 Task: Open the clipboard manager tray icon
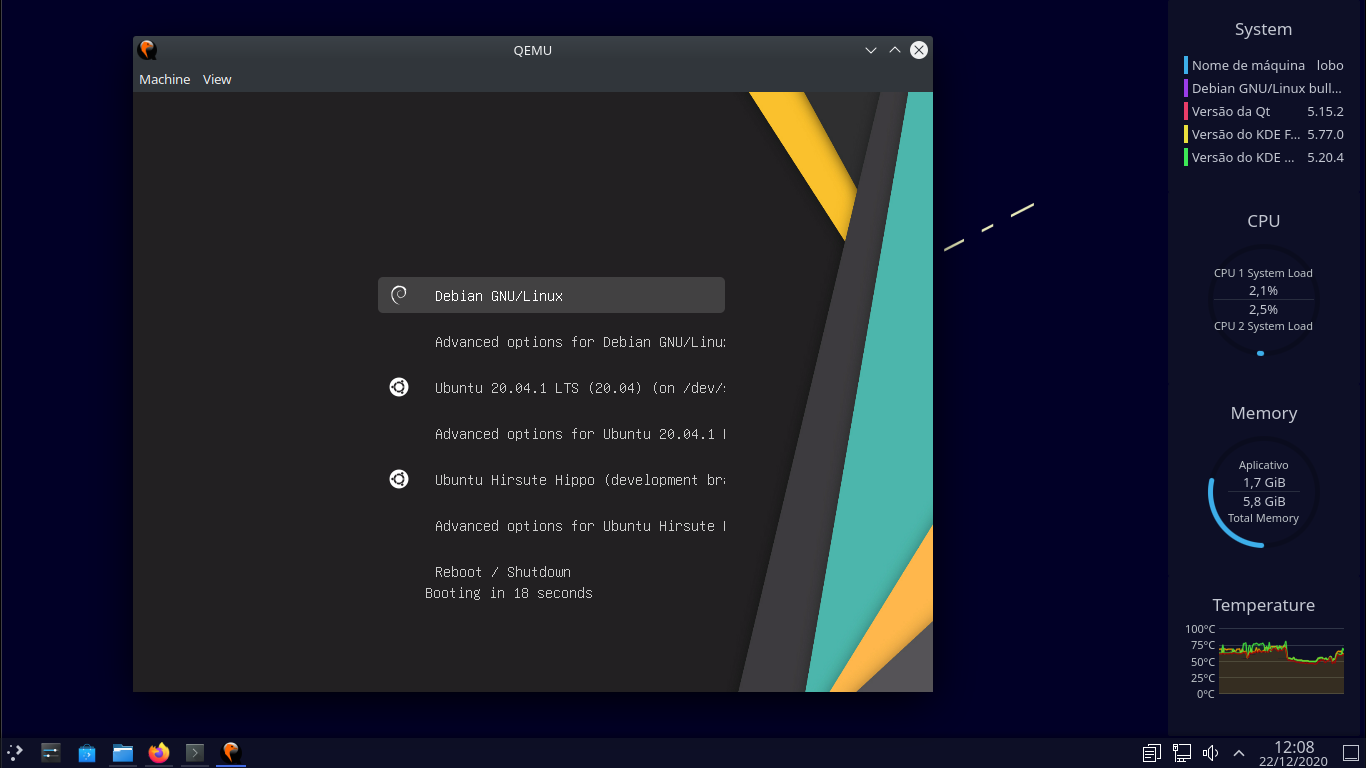click(x=1152, y=752)
